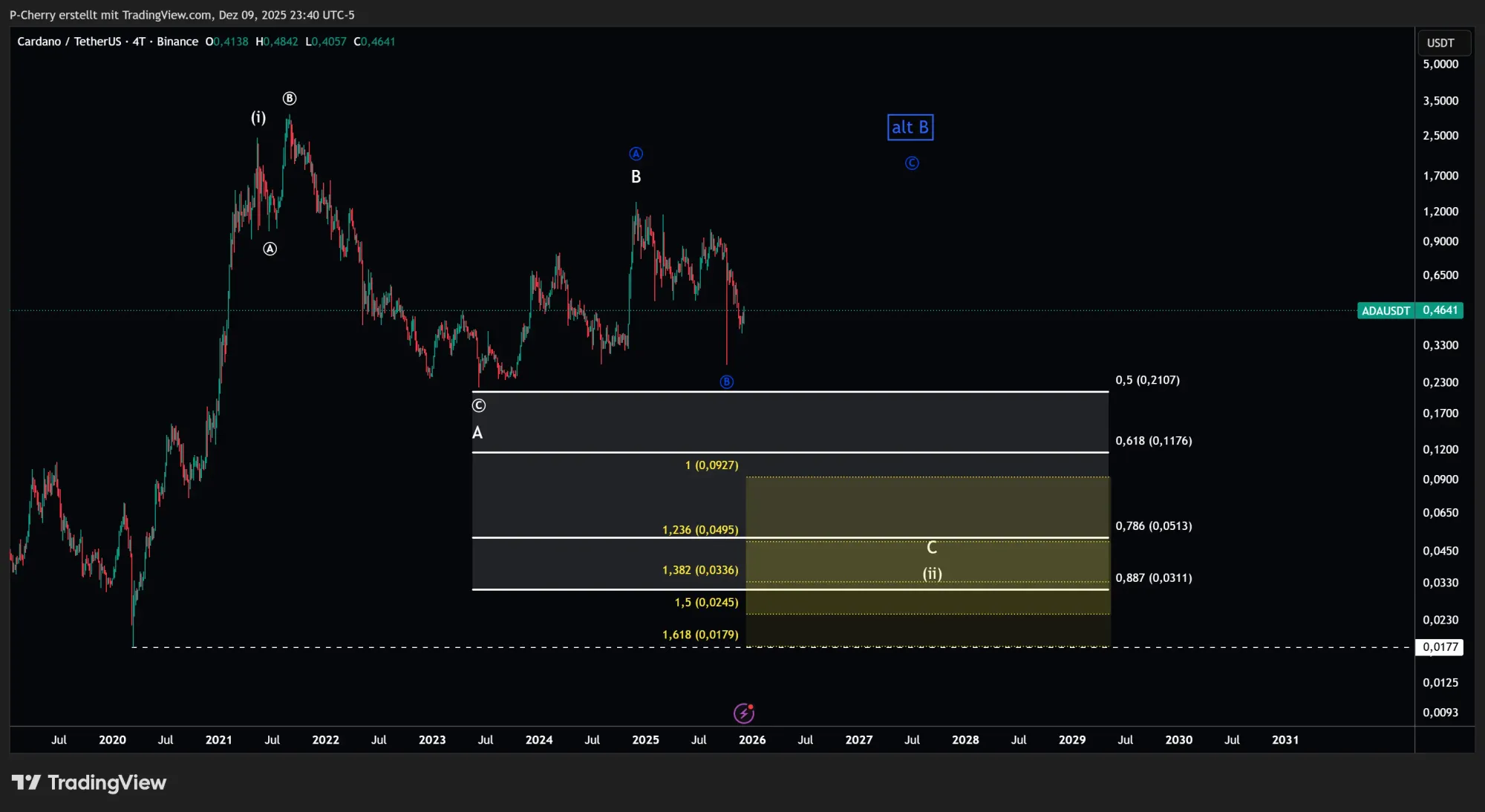Click the Binance exchange name in the header
This screenshot has width=1485, height=812.
click(x=177, y=42)
